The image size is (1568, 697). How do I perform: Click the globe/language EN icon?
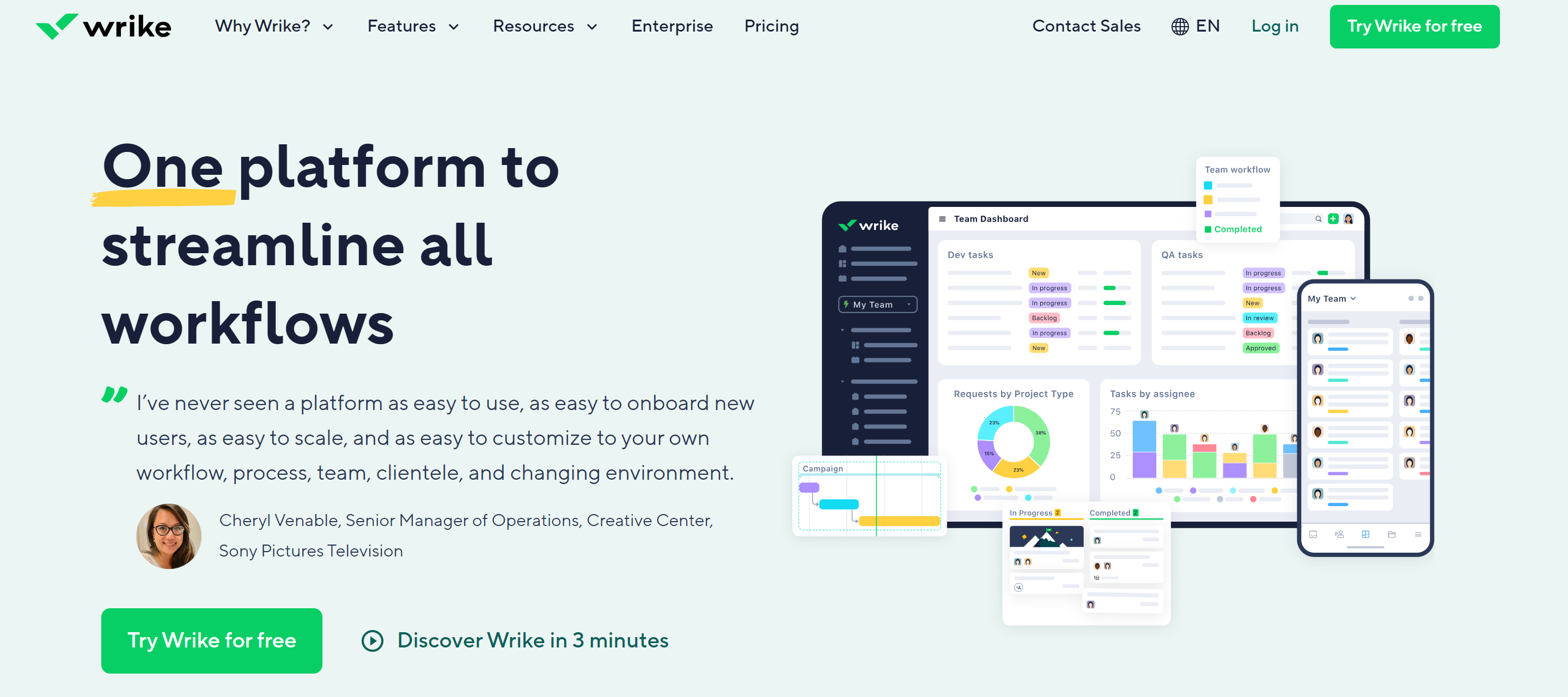[x=1196, y=27]
